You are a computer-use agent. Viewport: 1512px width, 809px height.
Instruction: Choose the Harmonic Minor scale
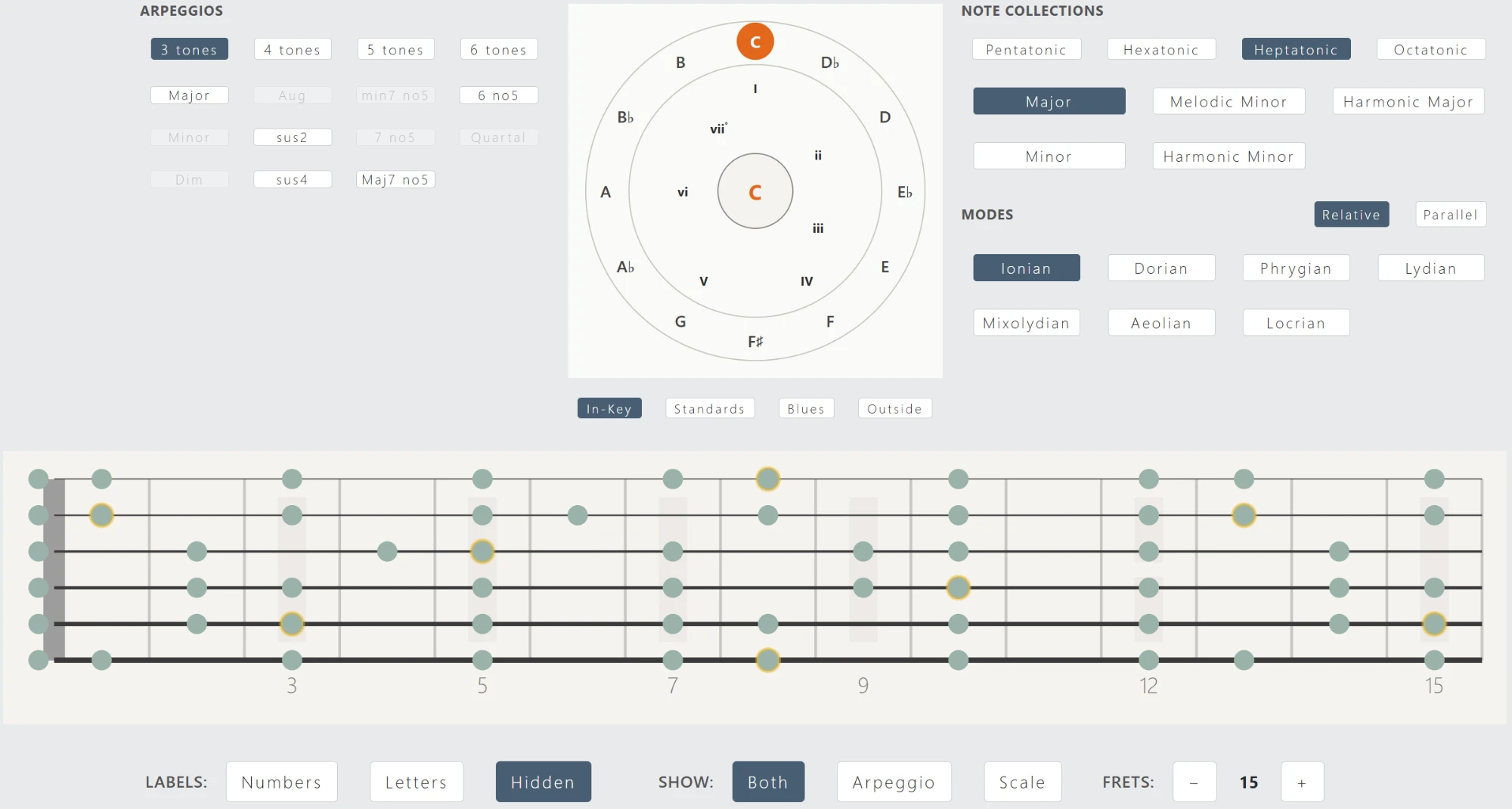[x=1228, y=157]
